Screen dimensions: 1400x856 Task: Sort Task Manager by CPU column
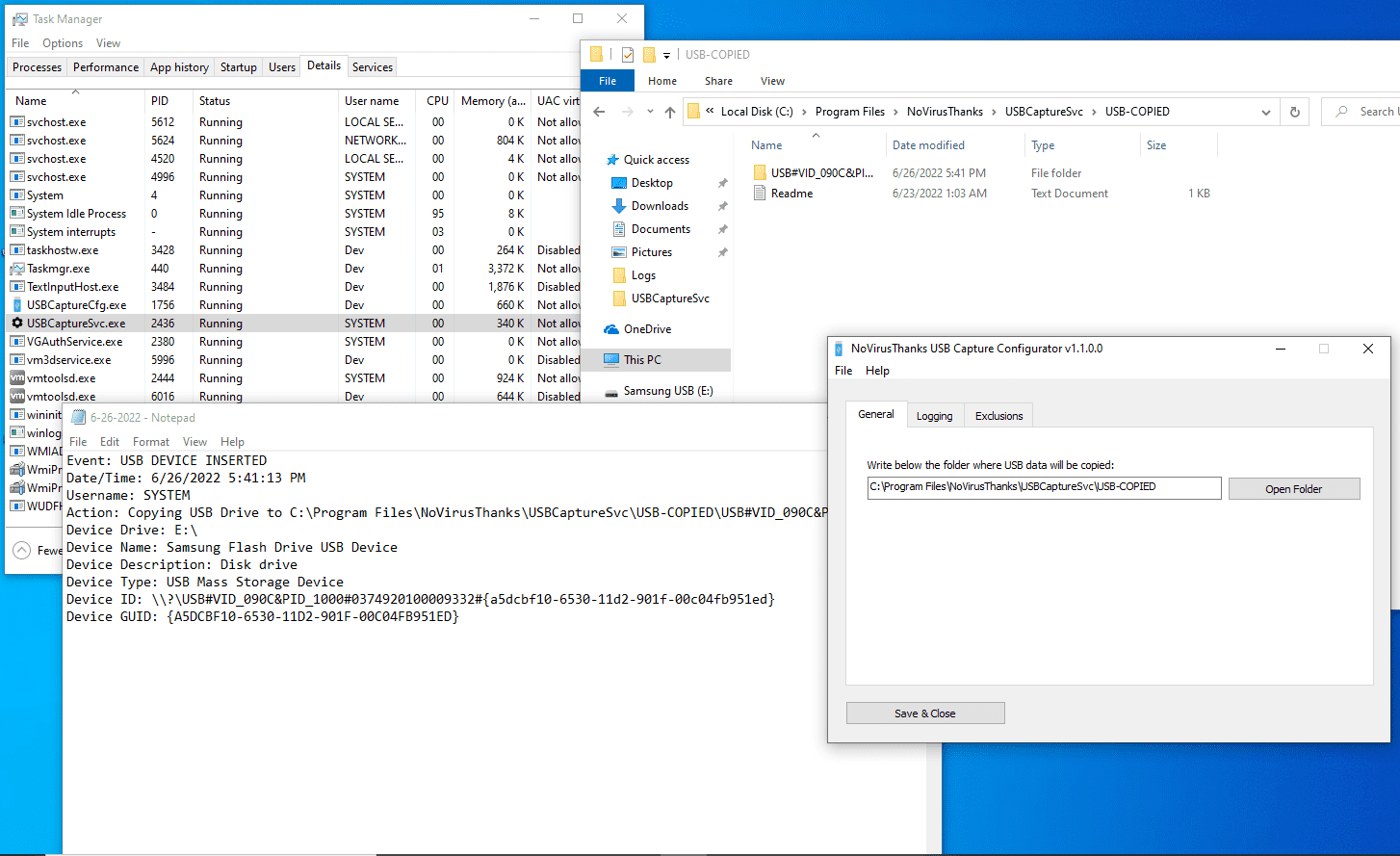point(437,101)
